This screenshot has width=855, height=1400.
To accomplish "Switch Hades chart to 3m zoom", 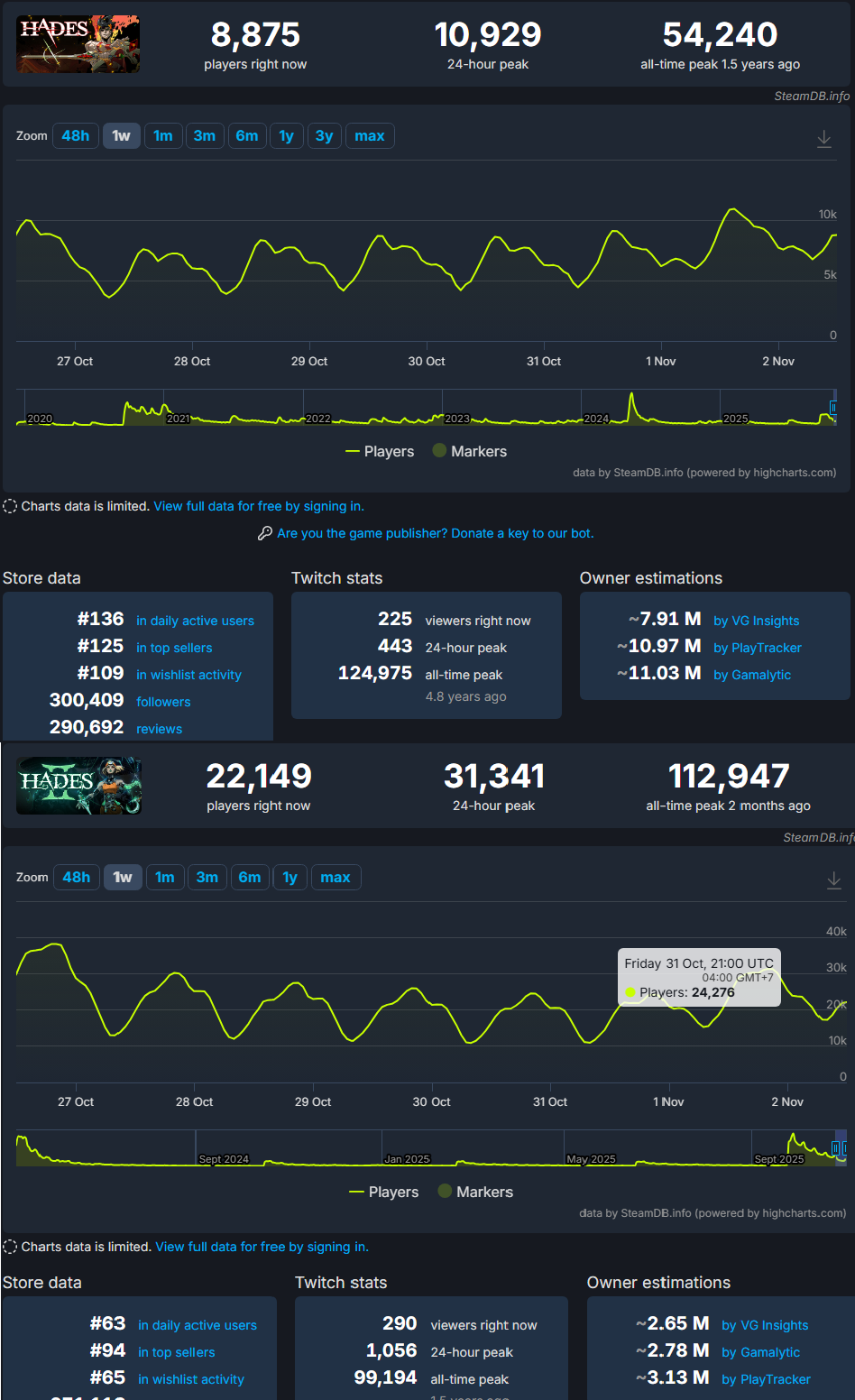I will (205, 135).
